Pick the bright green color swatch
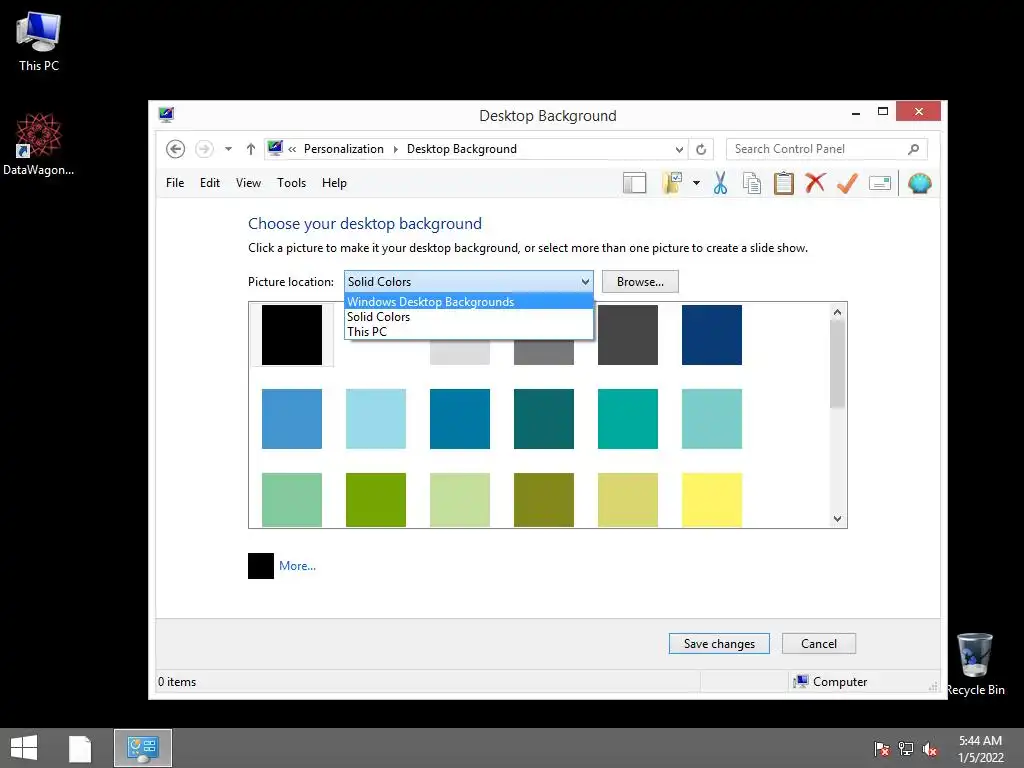1024x768 pixels. point(376,500)
